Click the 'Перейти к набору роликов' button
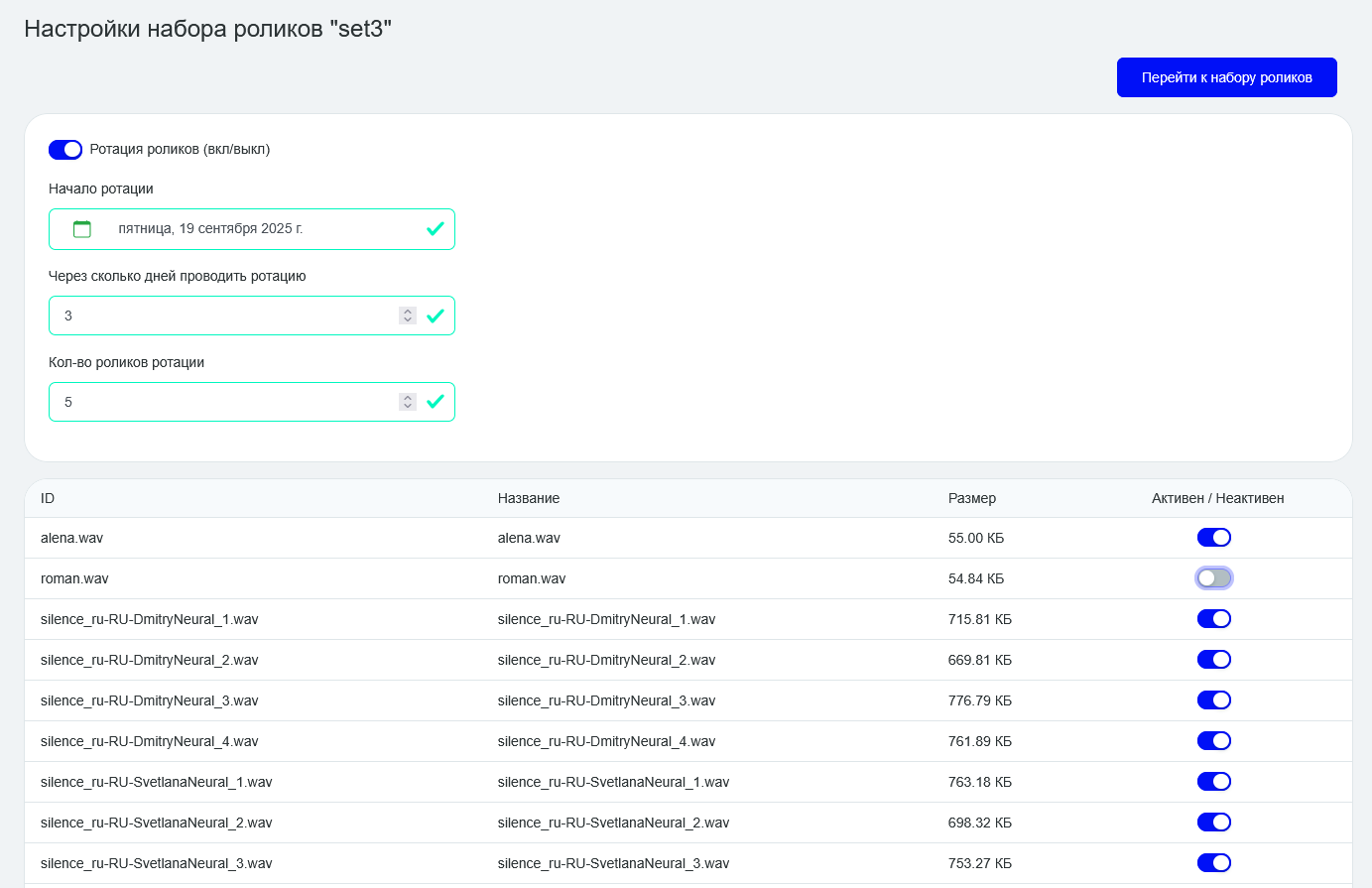 1227,77
